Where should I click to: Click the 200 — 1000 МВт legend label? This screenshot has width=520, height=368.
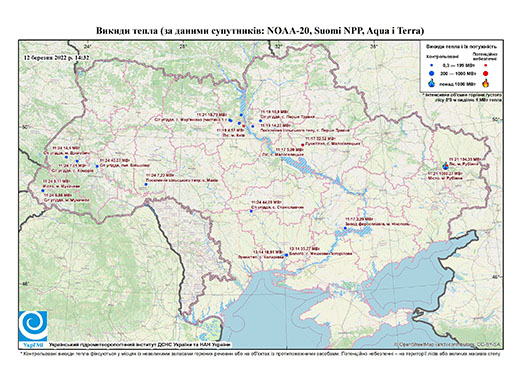(x=458, y=73)
